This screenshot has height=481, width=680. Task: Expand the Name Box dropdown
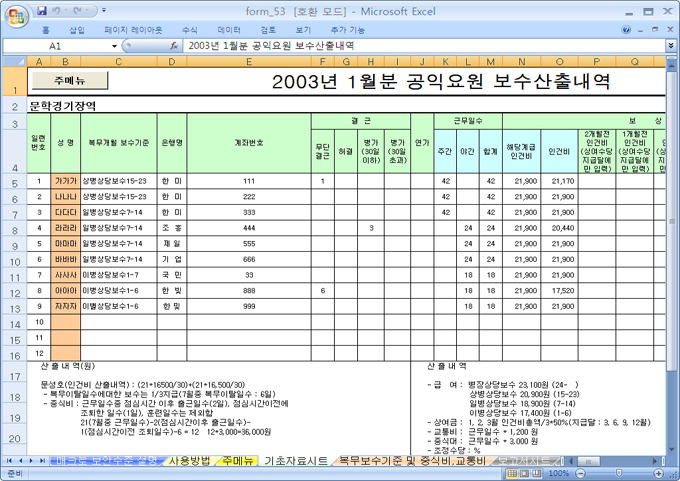coord(114,46)
